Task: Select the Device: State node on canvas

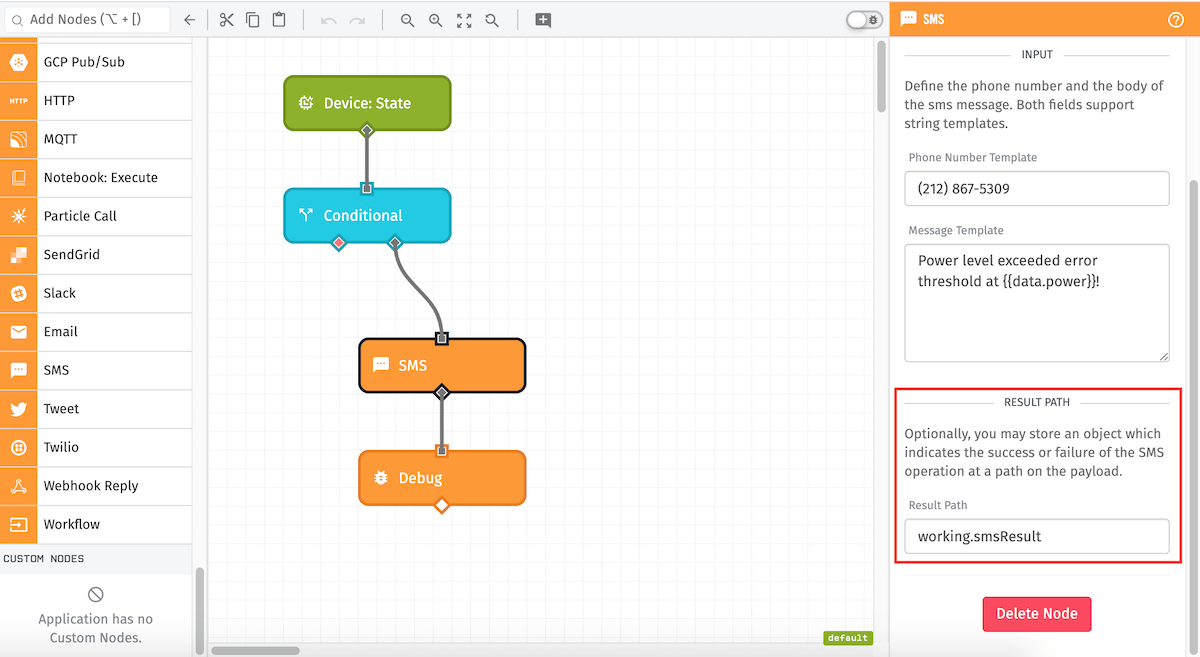Action: [x=367, y=103]
